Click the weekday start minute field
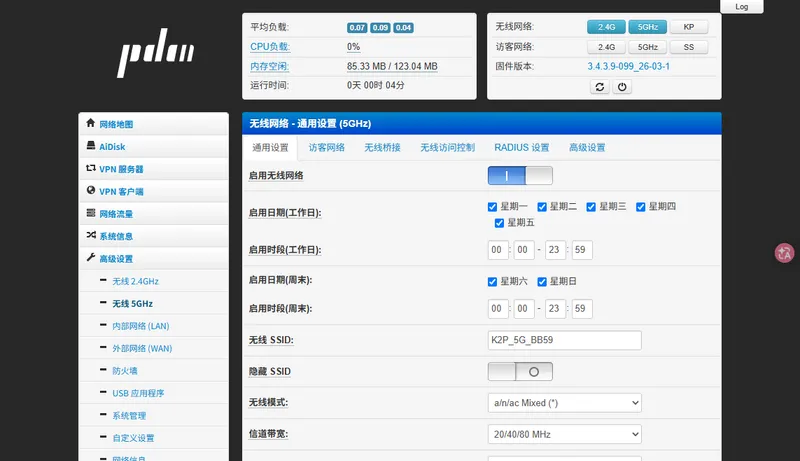The image size is (800, 461). coord(524,250)
